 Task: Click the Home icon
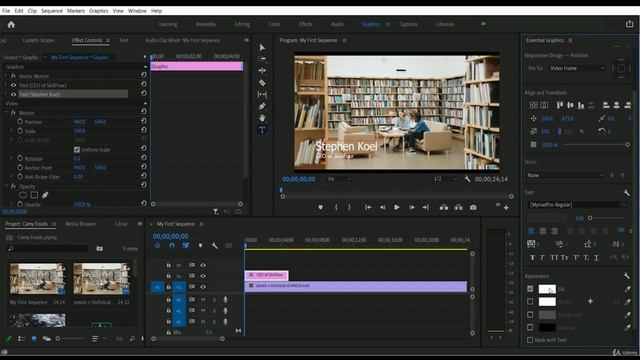click(x=11, y=24)
